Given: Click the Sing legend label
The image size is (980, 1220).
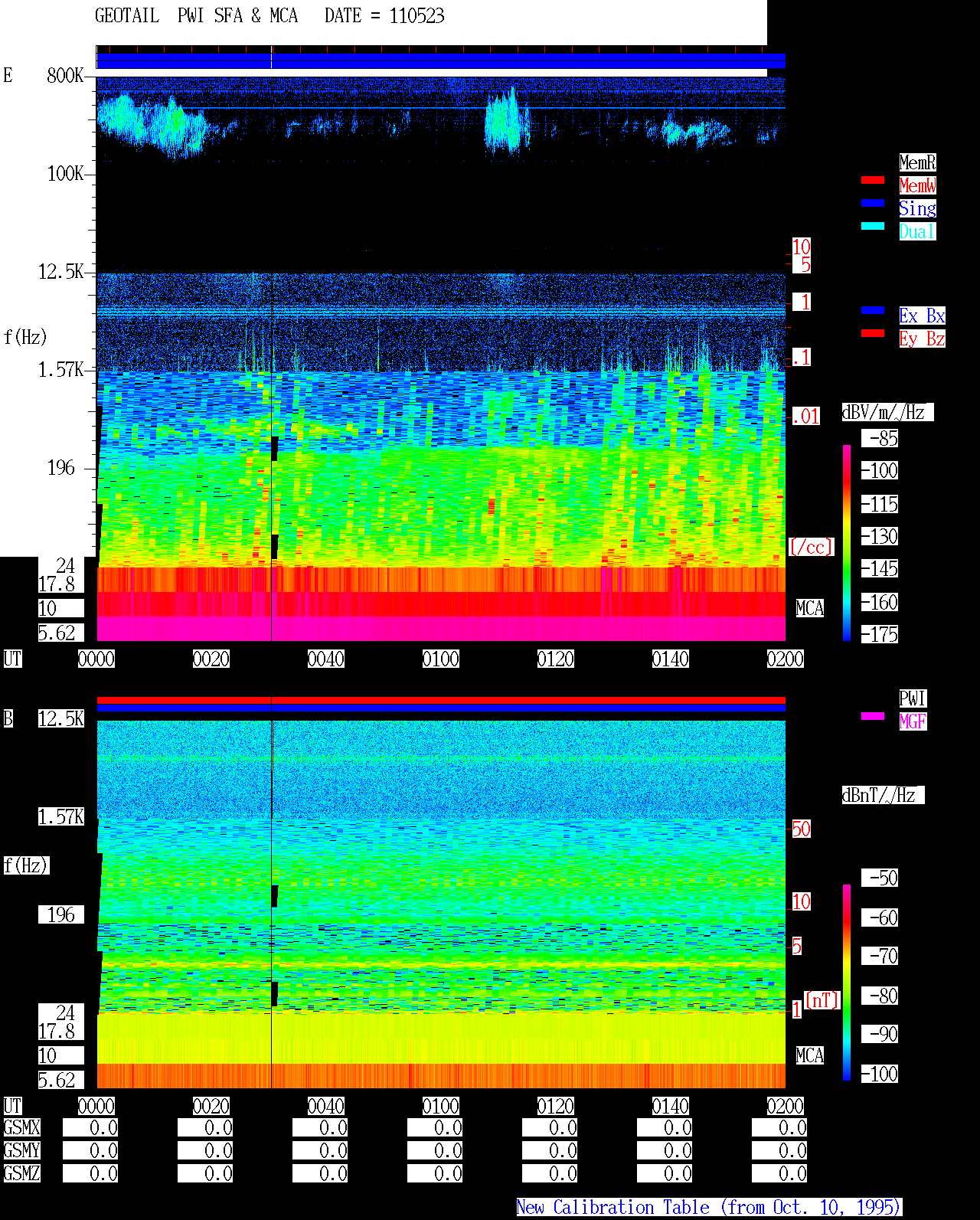Looking at the screenshot, I should click(917, 208).
